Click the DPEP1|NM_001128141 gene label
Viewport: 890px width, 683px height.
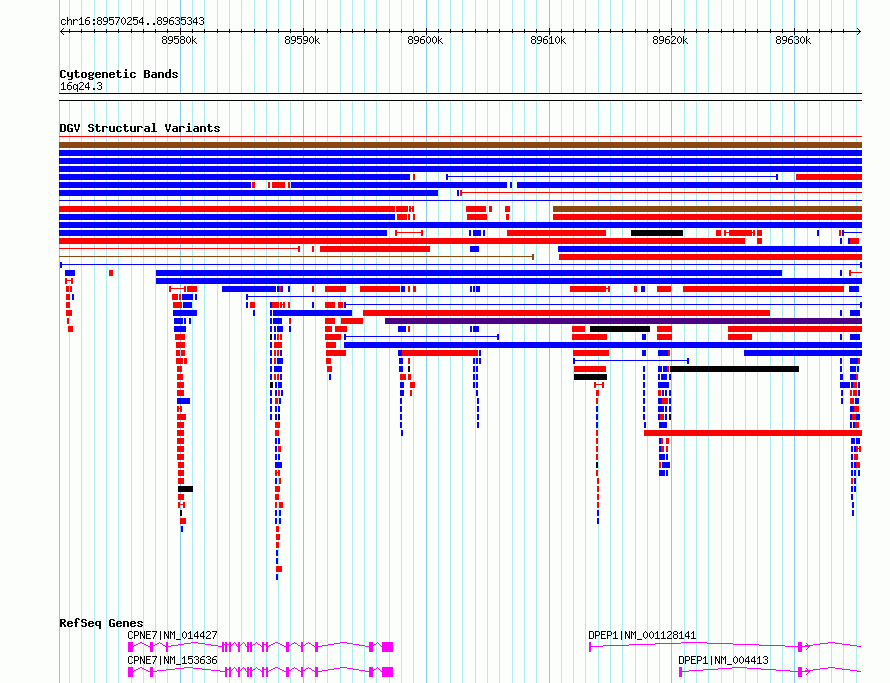tap(642, 635)
